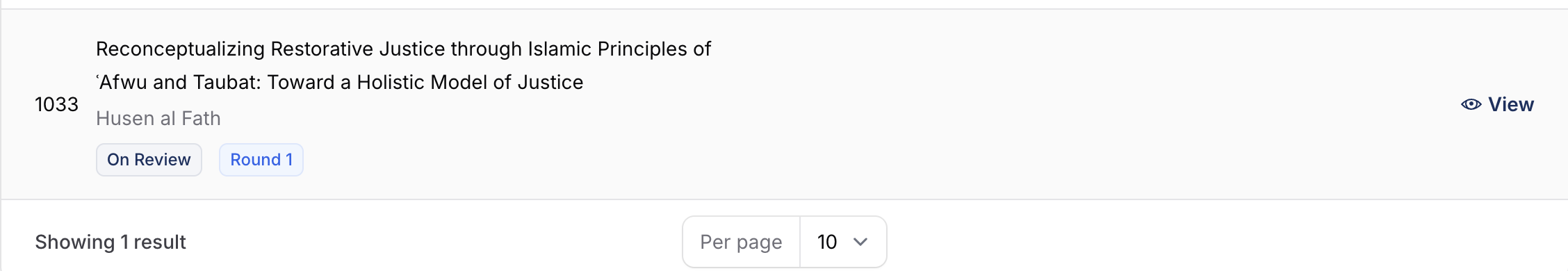Viewport: 1568px width, 271px height.
Task: Click the Showing 1 result text
Action: pyautogui.click(x=111, y=242)
